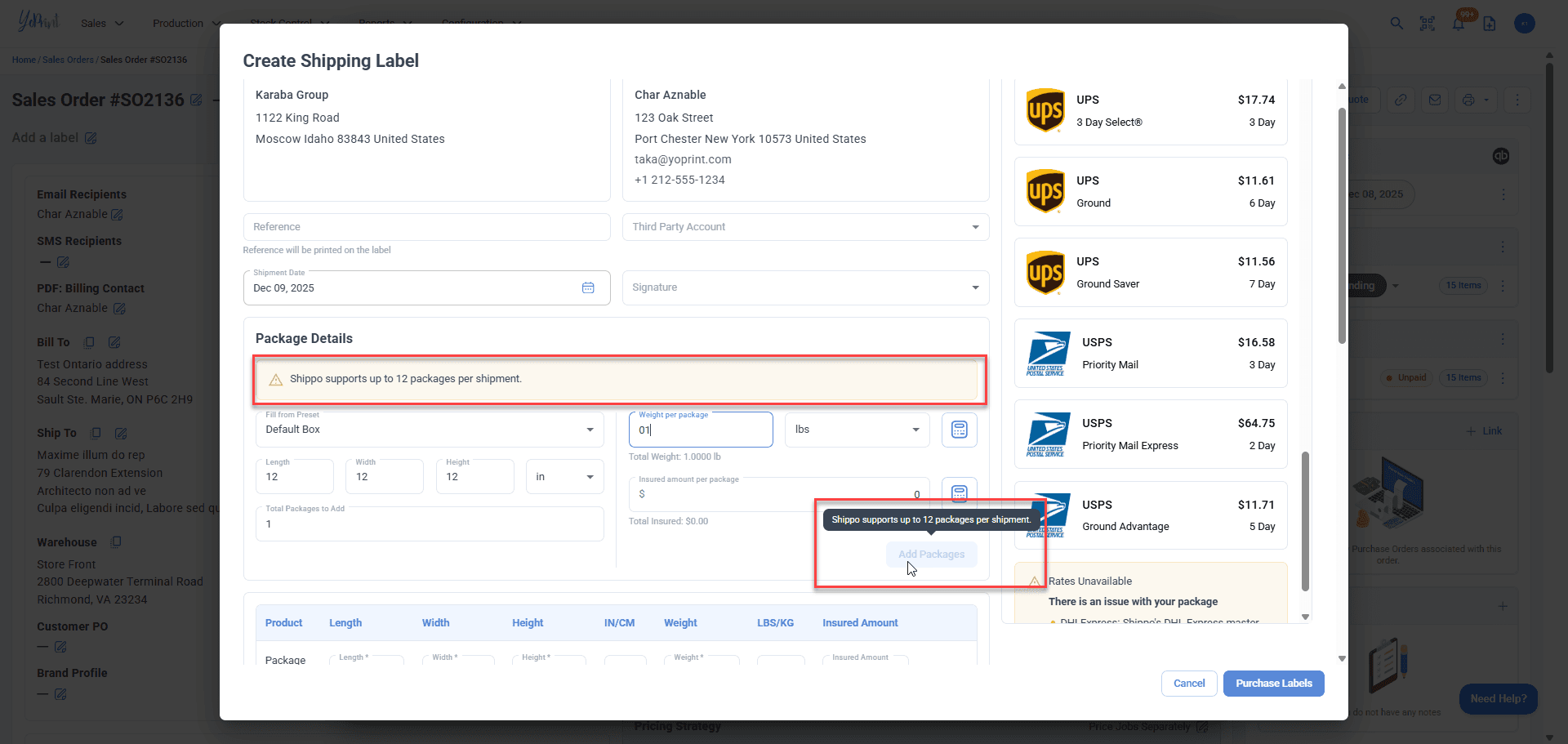Click the UPS Ground service logo
The height and width of the screenshot is (744, 1568).
1045,191
